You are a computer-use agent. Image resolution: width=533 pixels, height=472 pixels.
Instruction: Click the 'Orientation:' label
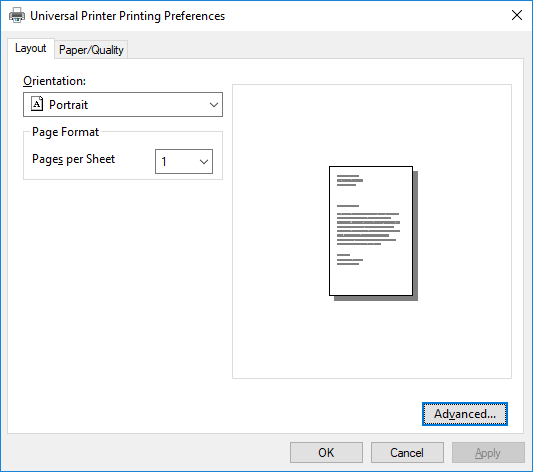(54, 81)
